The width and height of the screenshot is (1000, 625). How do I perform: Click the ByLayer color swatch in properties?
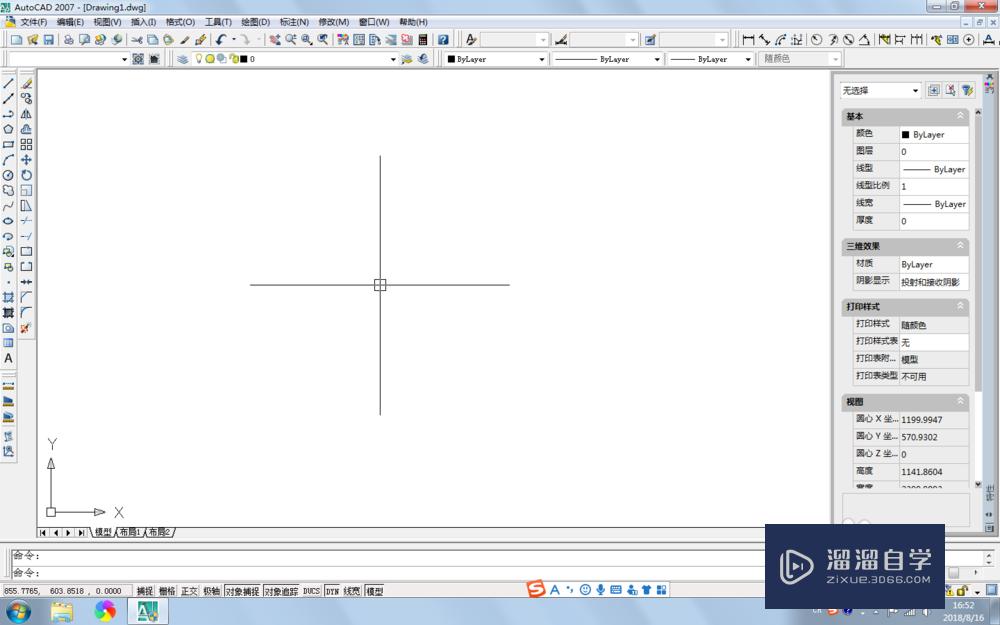point(922,134)
